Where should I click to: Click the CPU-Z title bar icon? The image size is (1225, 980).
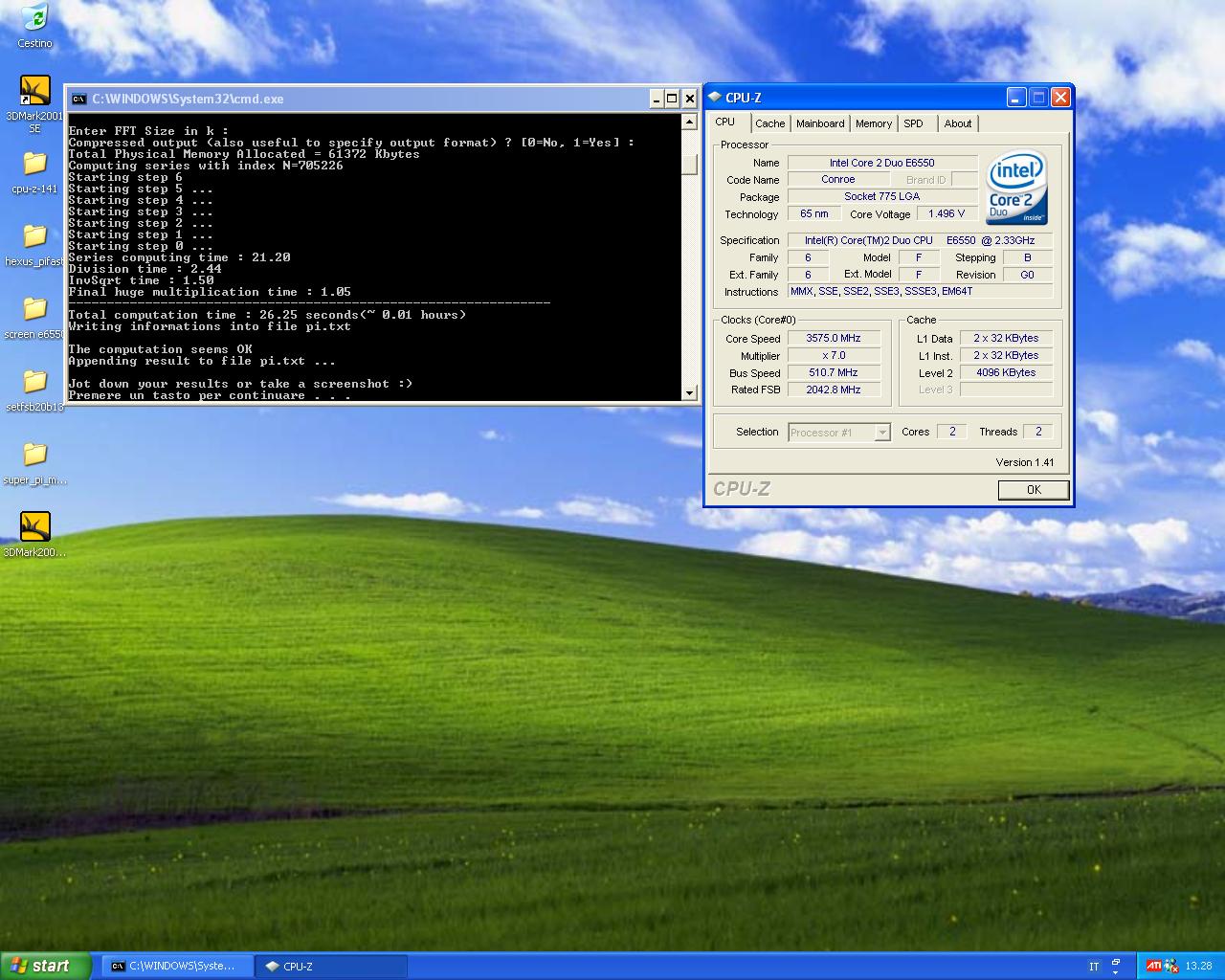coord(715,98)
